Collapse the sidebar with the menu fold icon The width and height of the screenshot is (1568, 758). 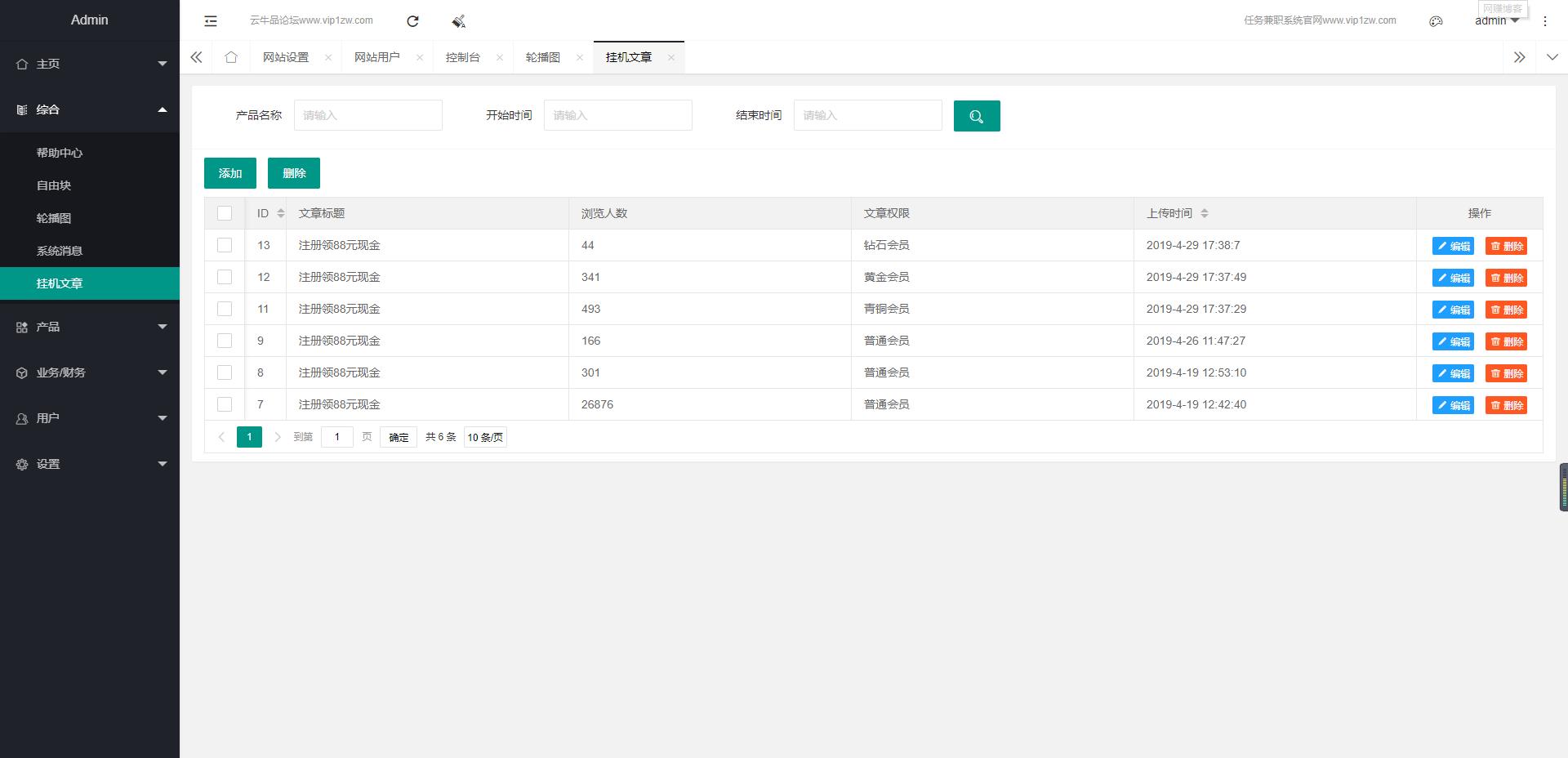211,21
